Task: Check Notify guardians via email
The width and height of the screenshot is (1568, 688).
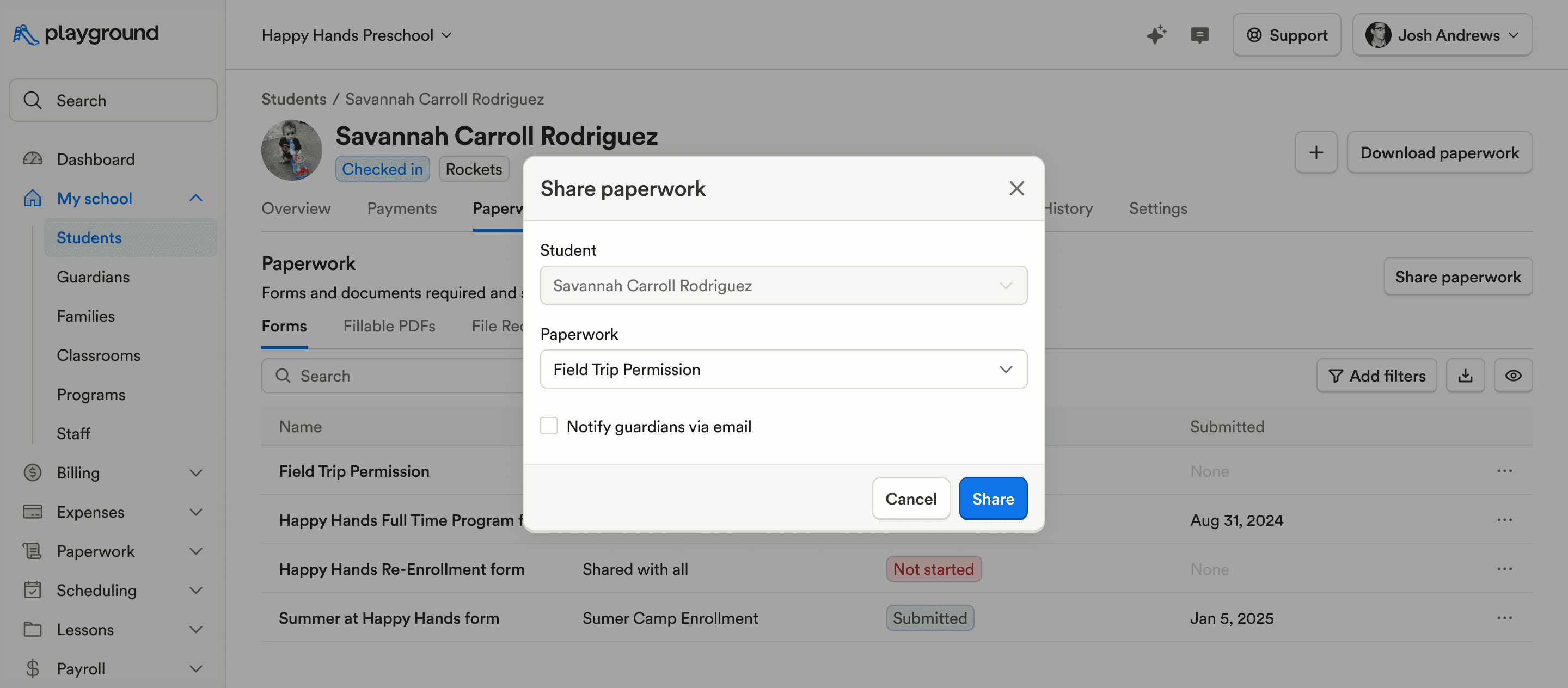Action: (x=548, y=426)
